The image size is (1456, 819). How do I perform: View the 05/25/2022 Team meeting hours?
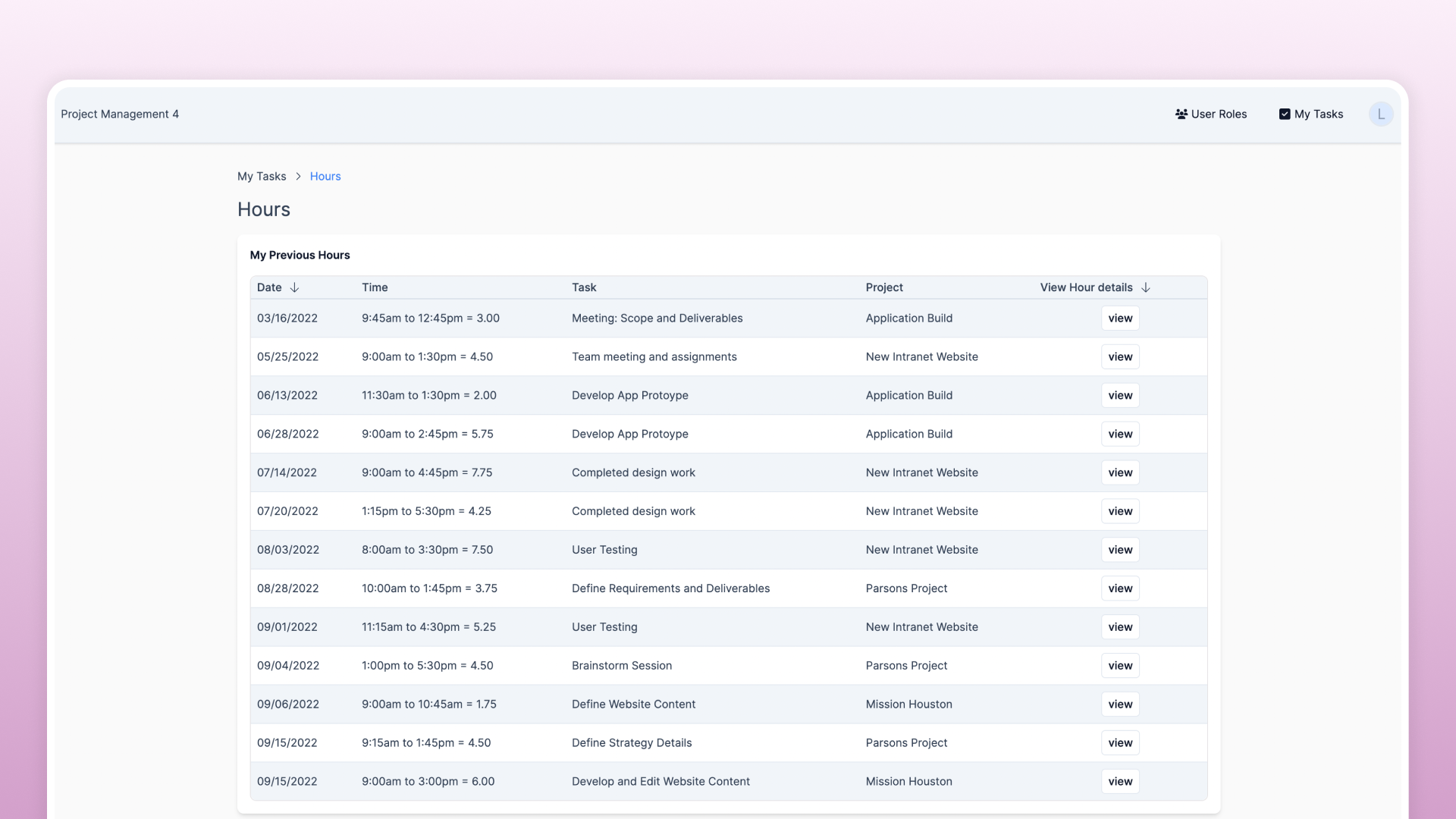point(1119,357)
